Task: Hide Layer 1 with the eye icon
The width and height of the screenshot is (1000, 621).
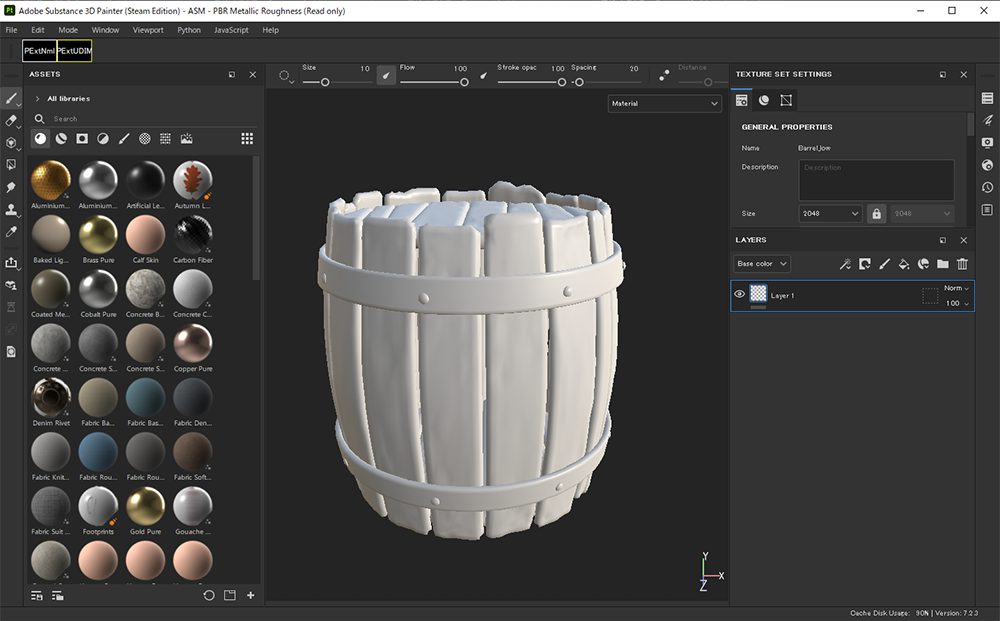Action: click(x=740, y=295)
